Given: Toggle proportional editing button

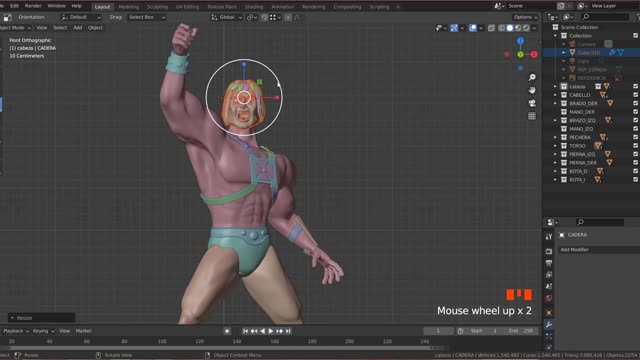Looking at the screenshot, I should (288, 17).
